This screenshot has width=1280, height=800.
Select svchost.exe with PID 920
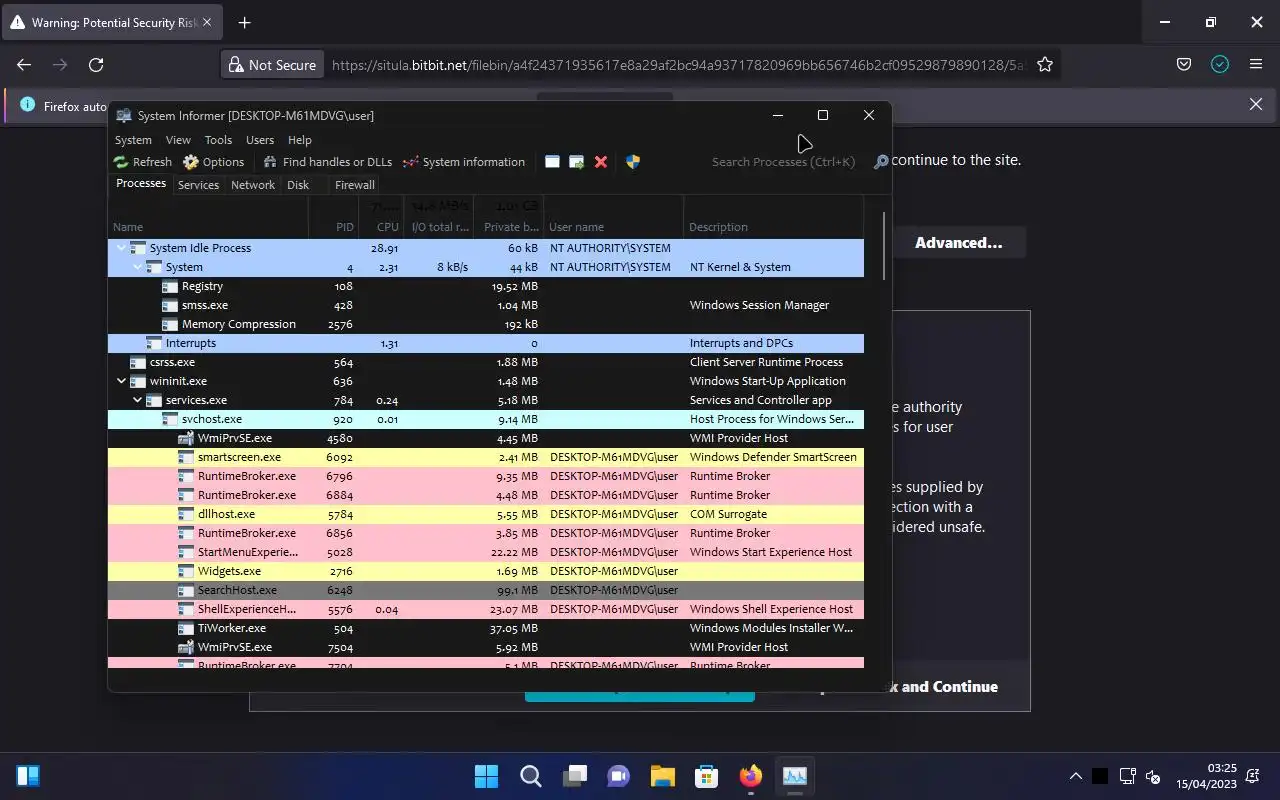point(486,419)
